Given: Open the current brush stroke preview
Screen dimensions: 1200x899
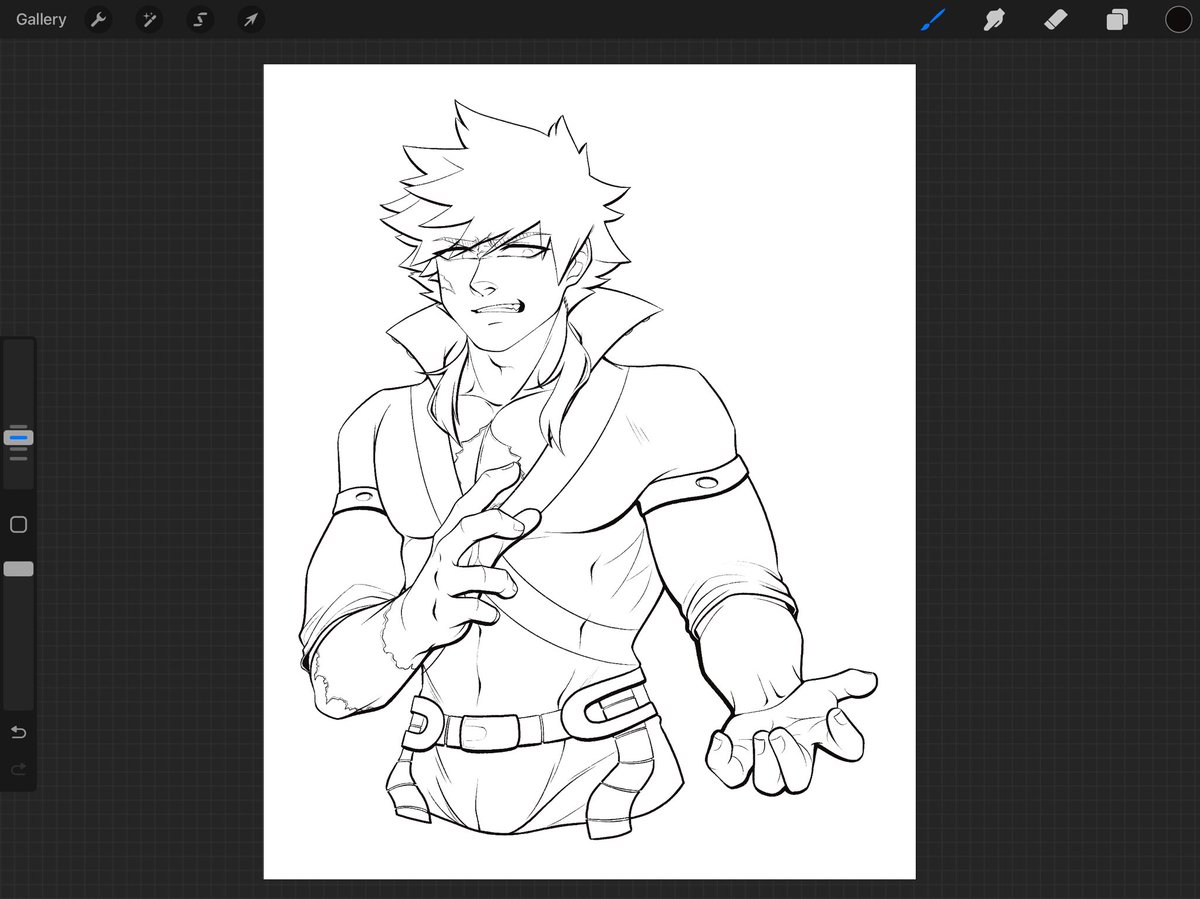Looking at the screenshot, I should click(933, 17).
